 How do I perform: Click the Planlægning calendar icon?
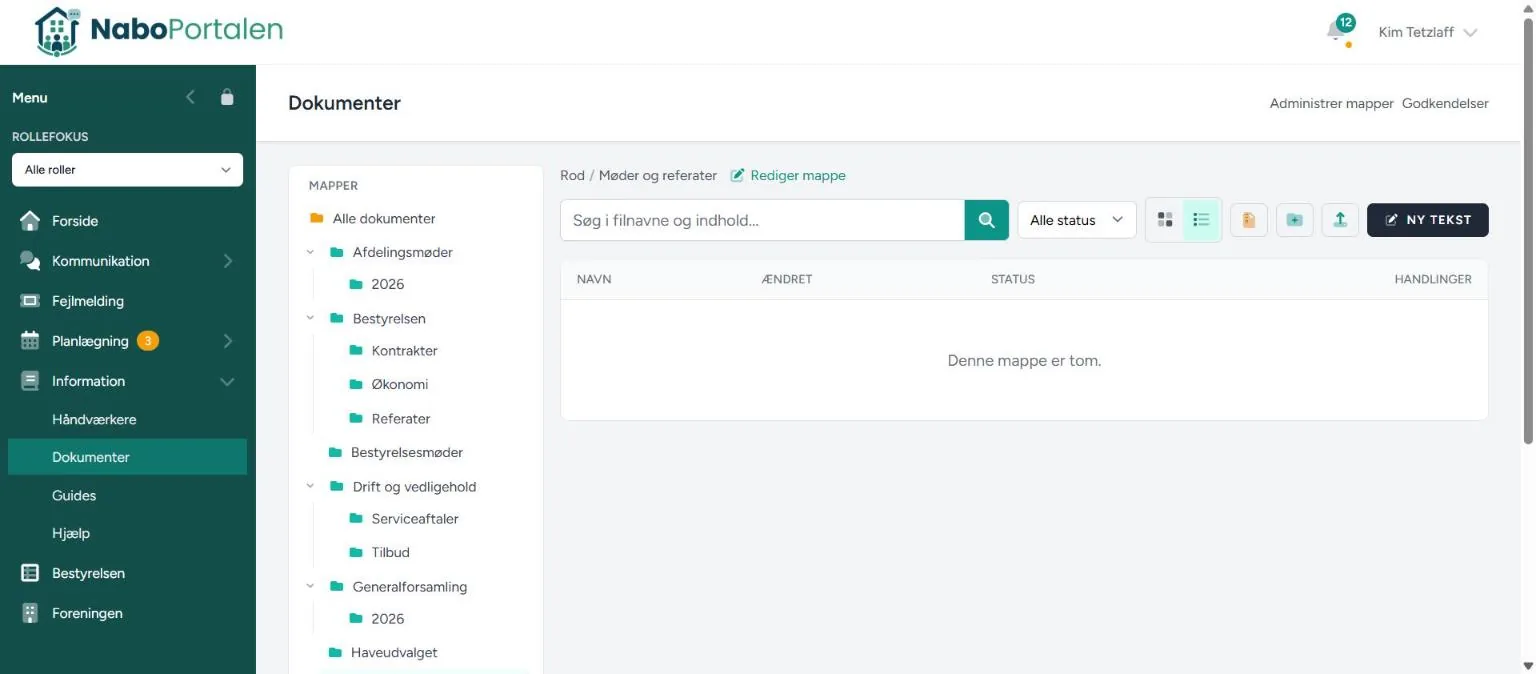pos(30,341)
